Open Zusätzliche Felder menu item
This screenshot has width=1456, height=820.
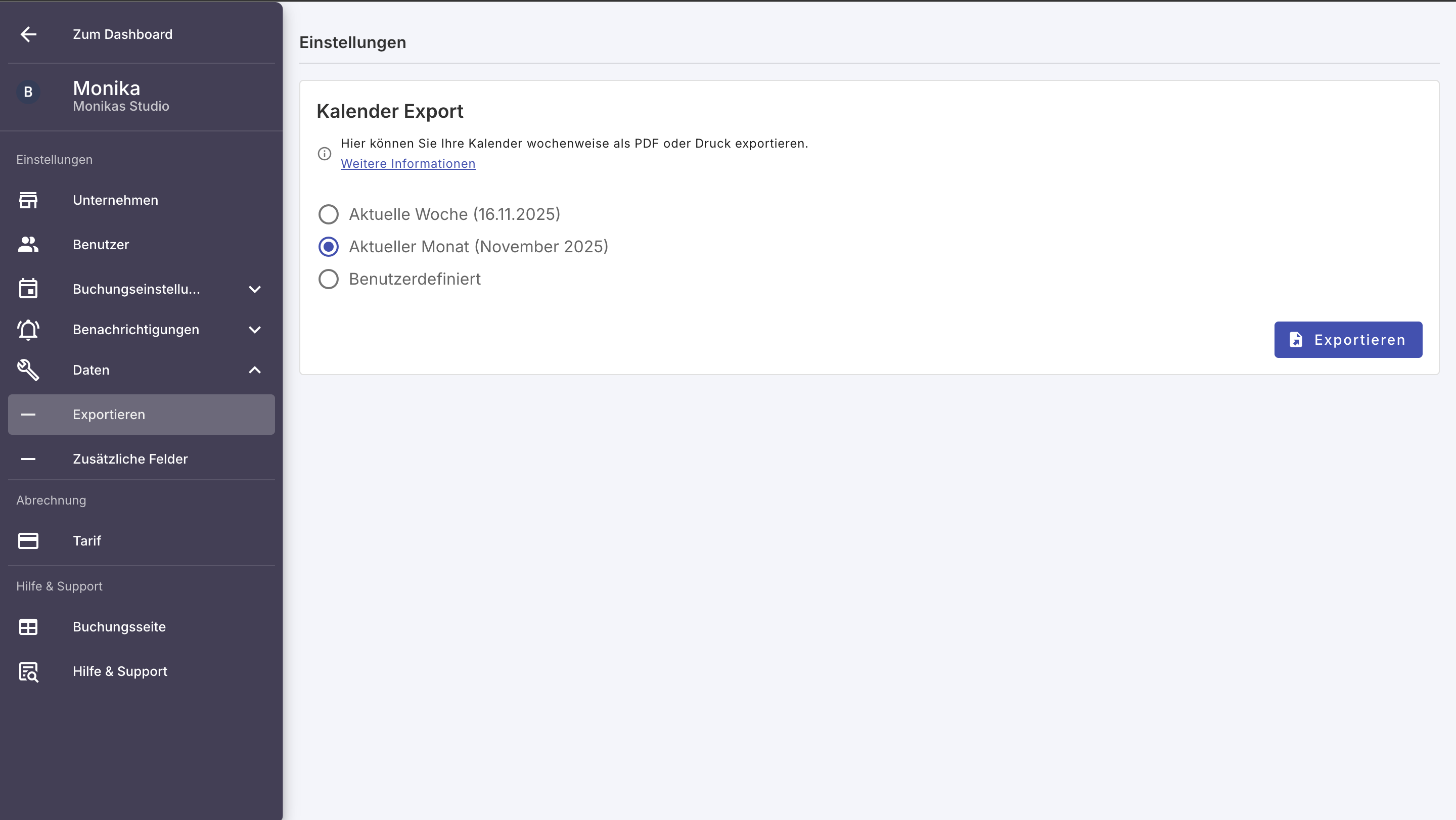(x=130, y=459)
